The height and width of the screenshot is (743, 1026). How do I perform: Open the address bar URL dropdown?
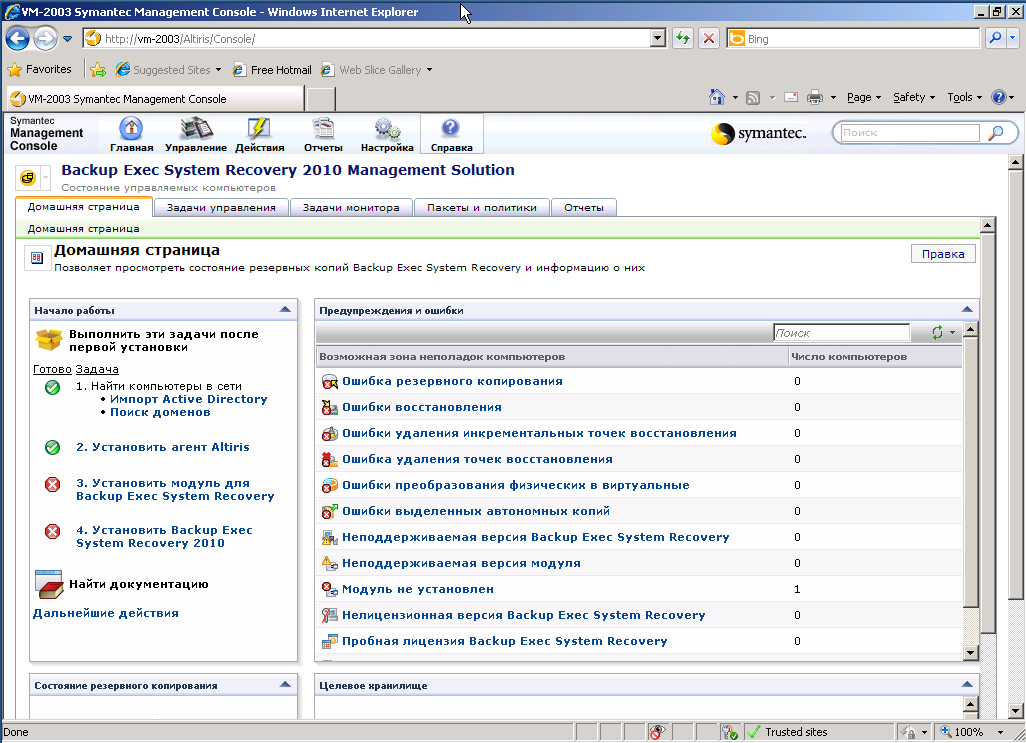657,39
